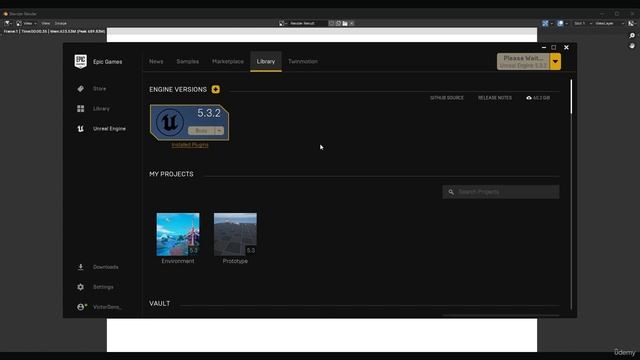
Task: Click the Blender pan hand tool
Action: pos(632,46)
